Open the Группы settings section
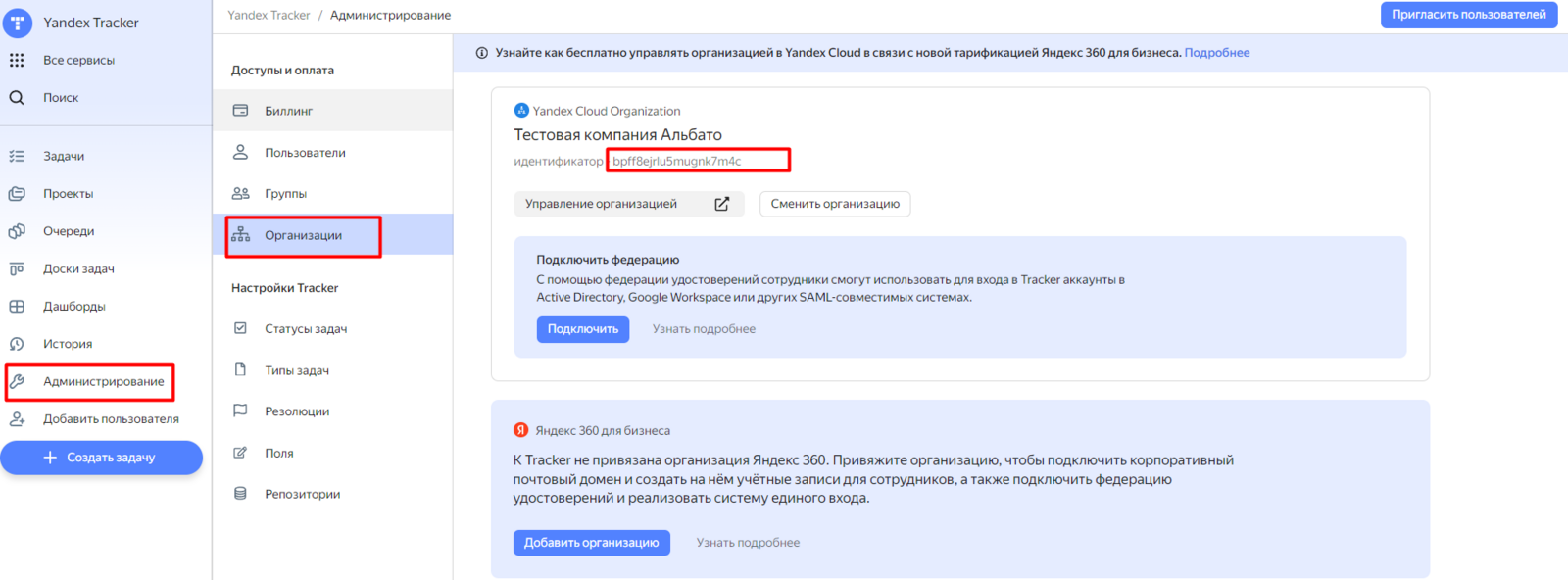This screenshot has height=580, width=1568. pos(285,194)
